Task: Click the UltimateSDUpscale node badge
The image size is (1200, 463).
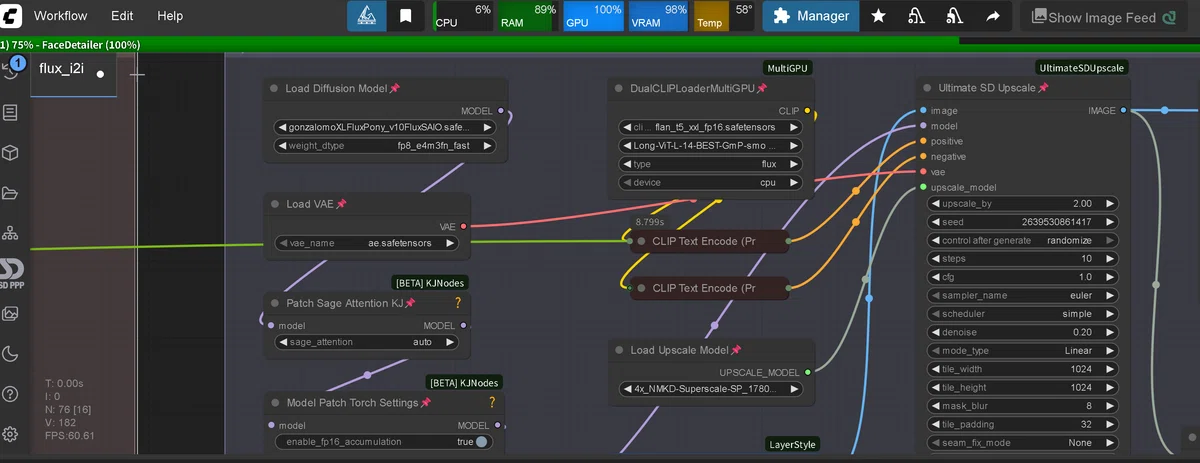Action: pos(1081,68)
